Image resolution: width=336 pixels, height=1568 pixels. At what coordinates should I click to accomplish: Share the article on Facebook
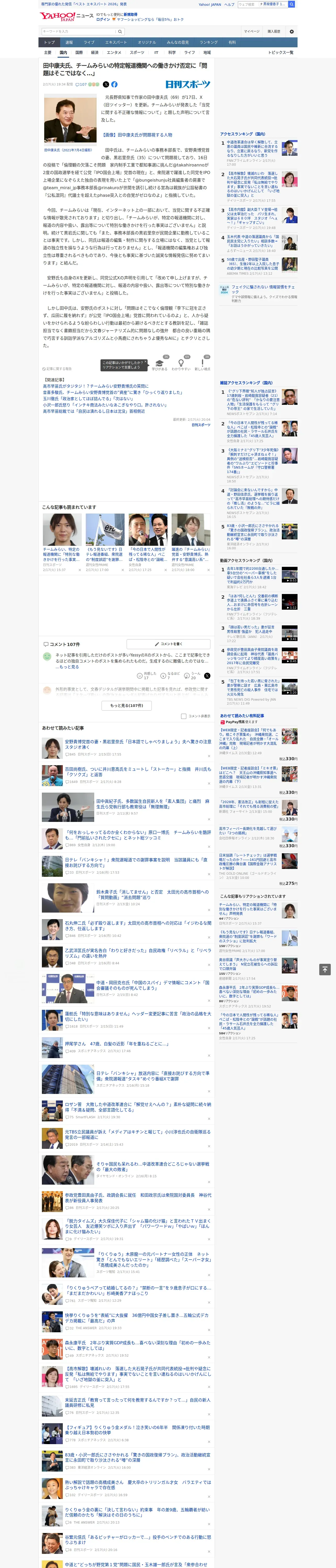point(114,85)
